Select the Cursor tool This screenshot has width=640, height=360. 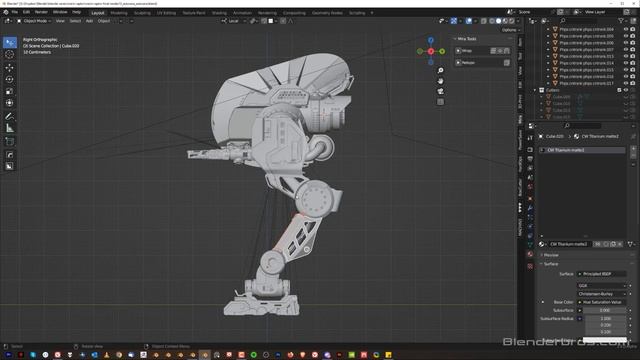click(x=10, y=54)
